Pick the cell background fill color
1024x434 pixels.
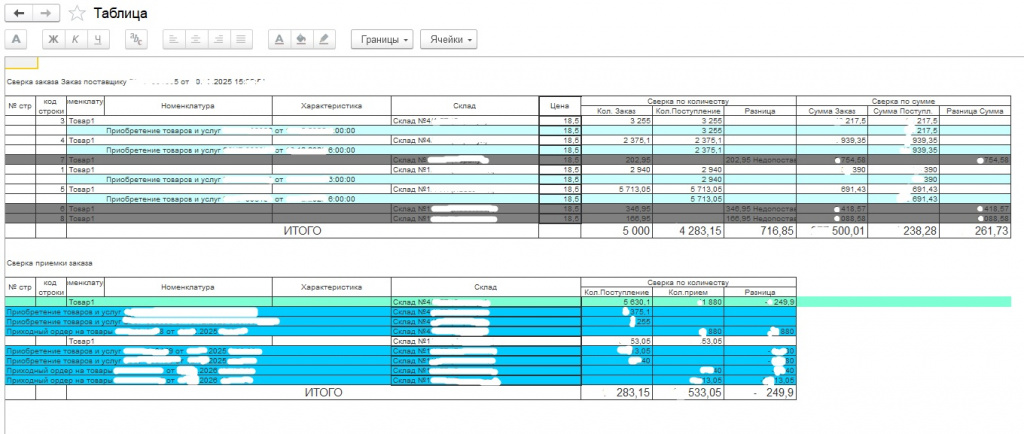(301, 40)
